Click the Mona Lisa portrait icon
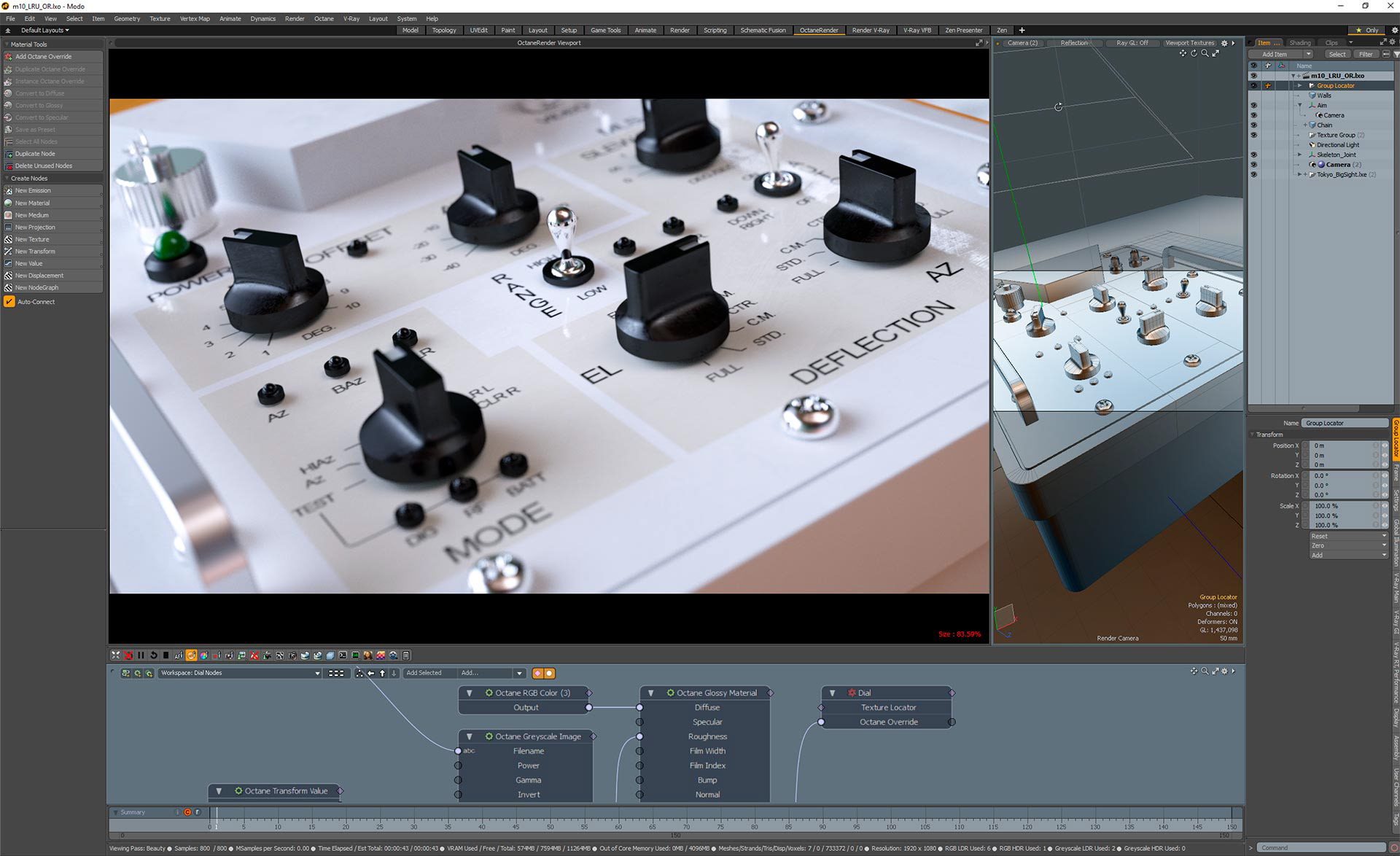The width and height of the screenshot is (1400, 856). [367, 655]
